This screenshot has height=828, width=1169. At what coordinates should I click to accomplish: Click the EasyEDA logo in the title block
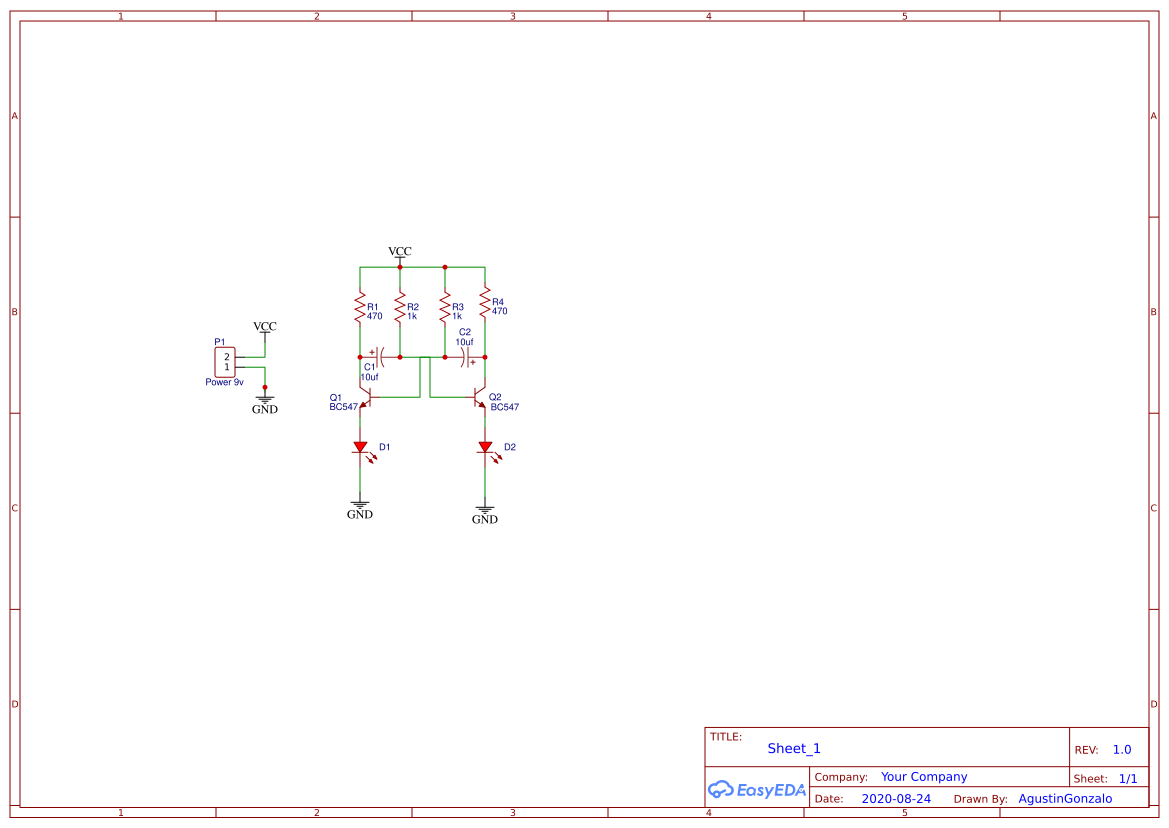[757, 790]
